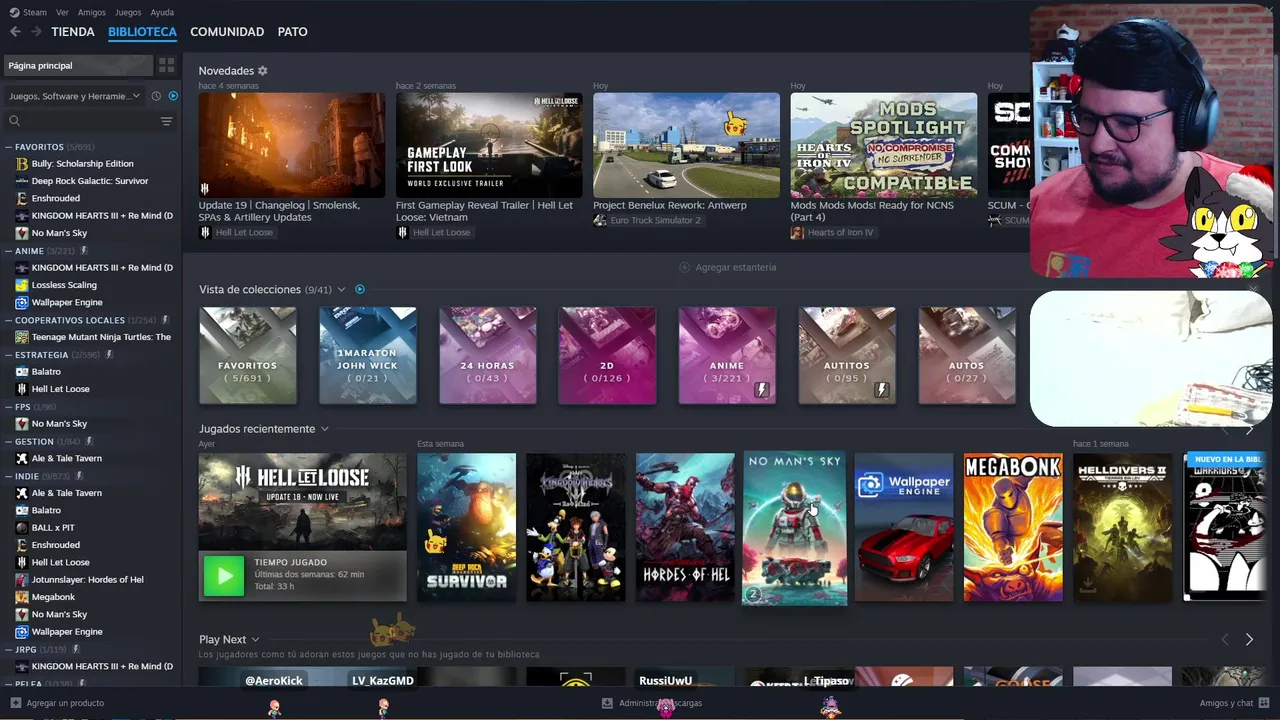Click the lightning icon on AUTITOS collection tile
The width and height of the screenshot is (1280, 720).
pos(882,390)
